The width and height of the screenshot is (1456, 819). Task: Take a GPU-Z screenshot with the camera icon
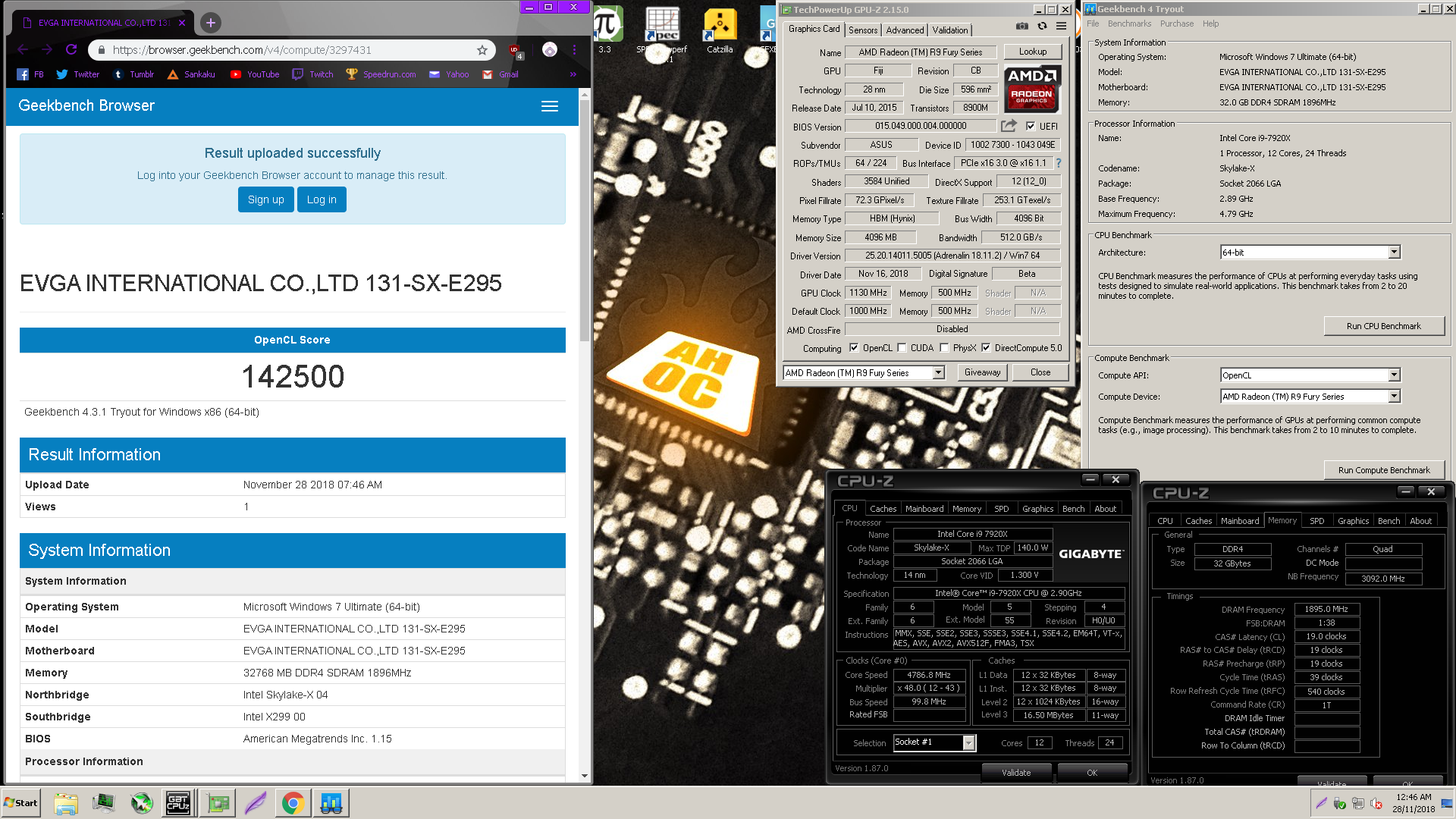coord(1022,27)
